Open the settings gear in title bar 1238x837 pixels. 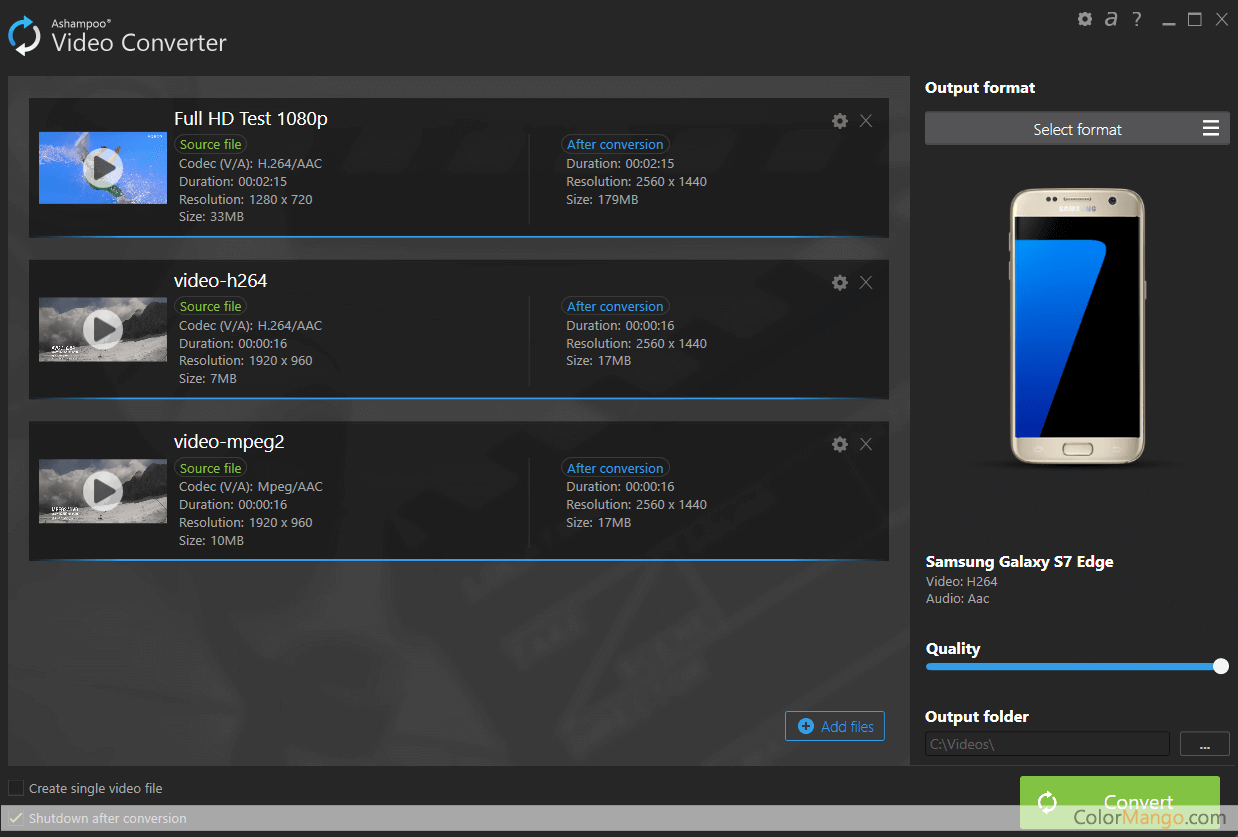click(1085, 19)
